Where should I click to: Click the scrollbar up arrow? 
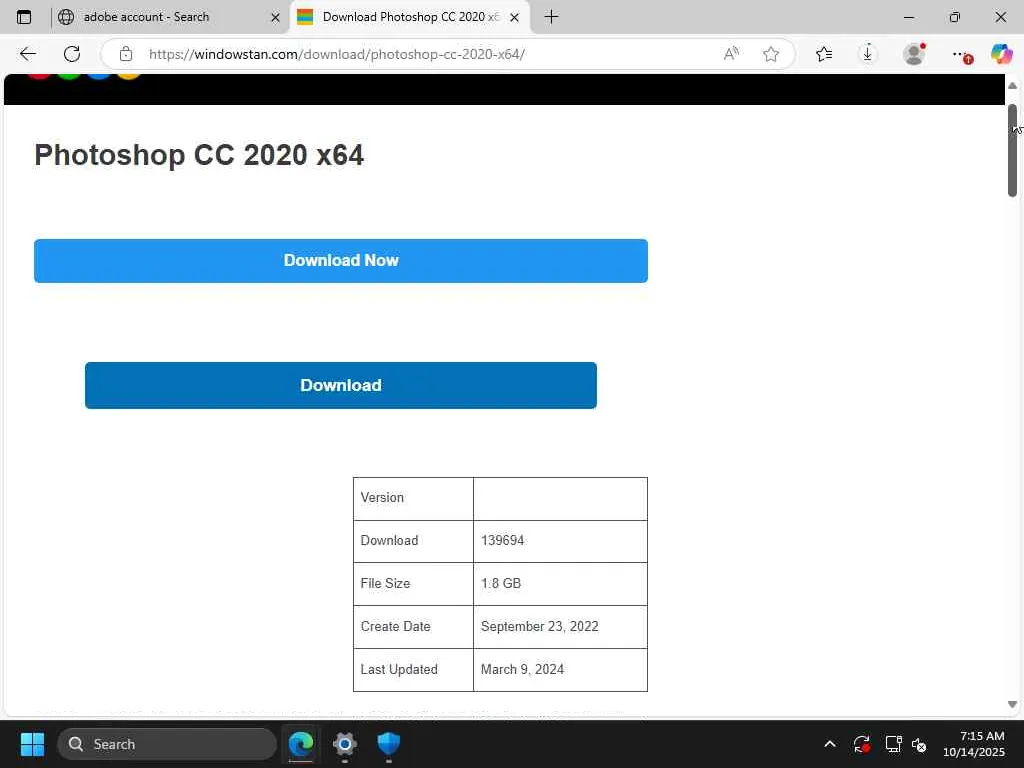[x=1012, y=86]
